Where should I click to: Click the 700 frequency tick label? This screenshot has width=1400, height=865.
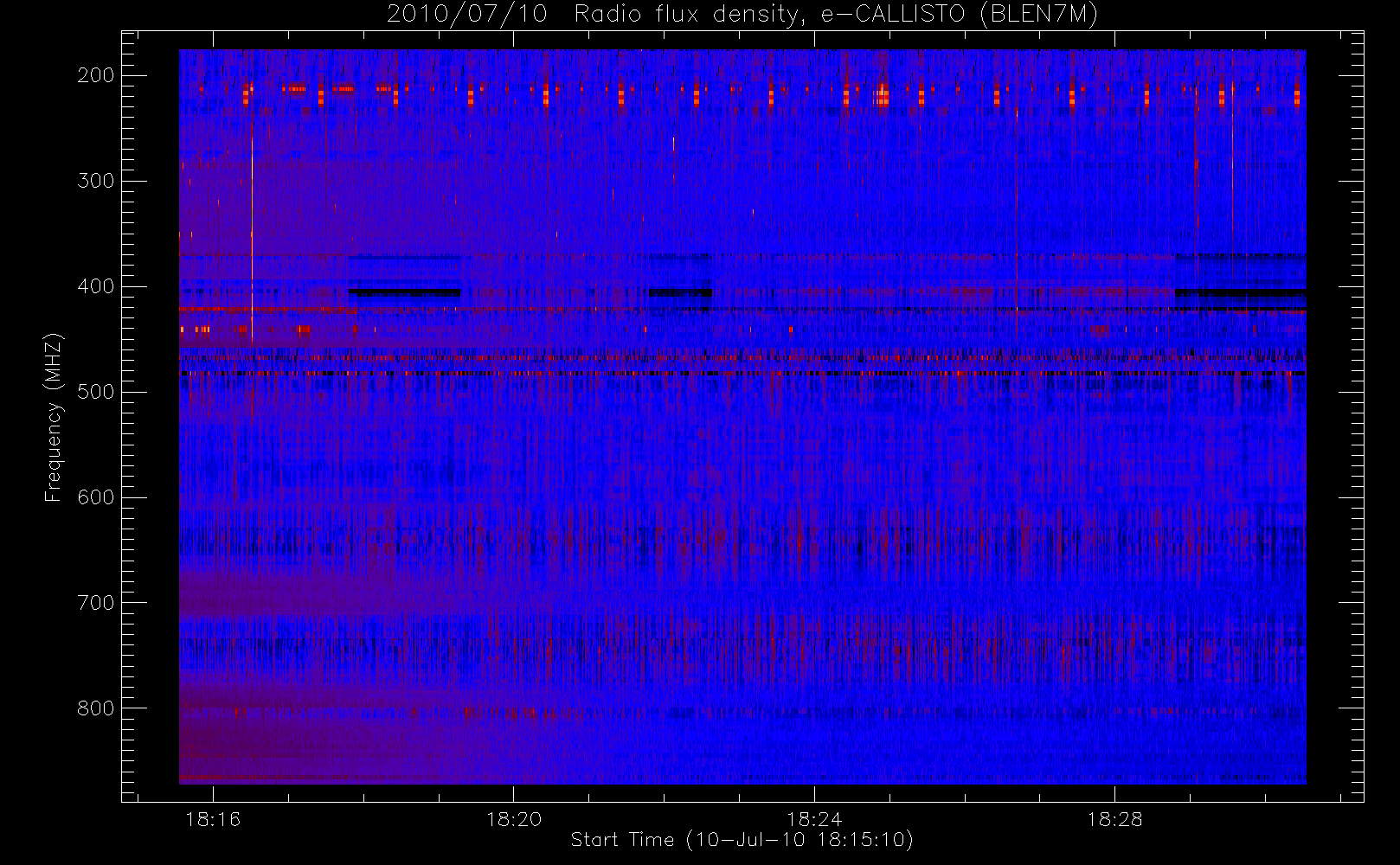coord(95,603)
